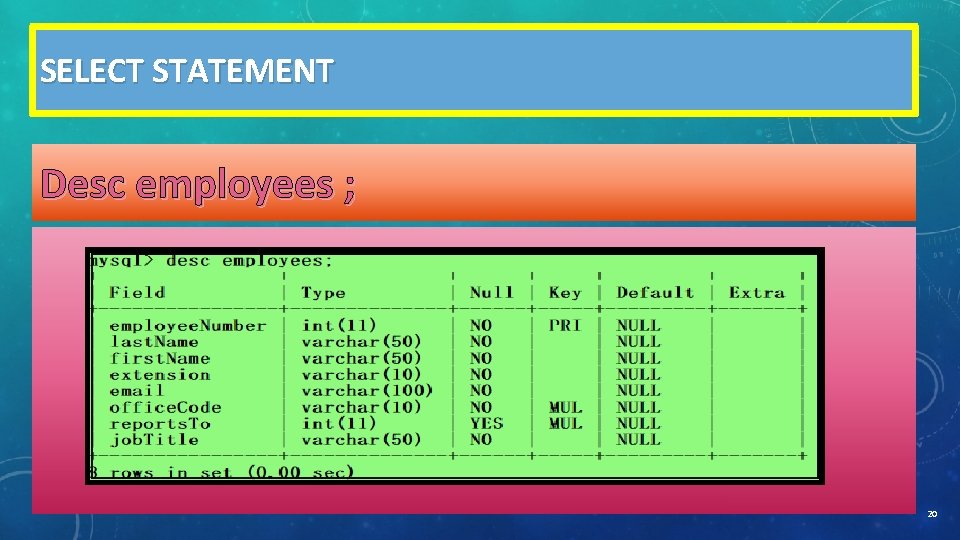This screenshot has width=960, height=540.
Task: Click the MUL key in officeCode row
Action: click(565, 407)
